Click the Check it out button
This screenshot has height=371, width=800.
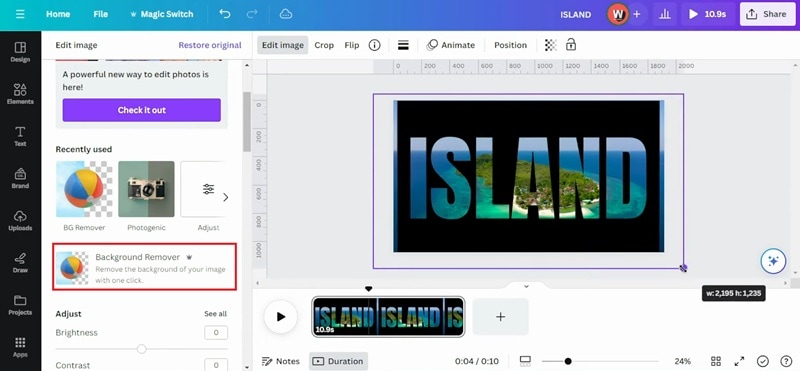(142, 110)
